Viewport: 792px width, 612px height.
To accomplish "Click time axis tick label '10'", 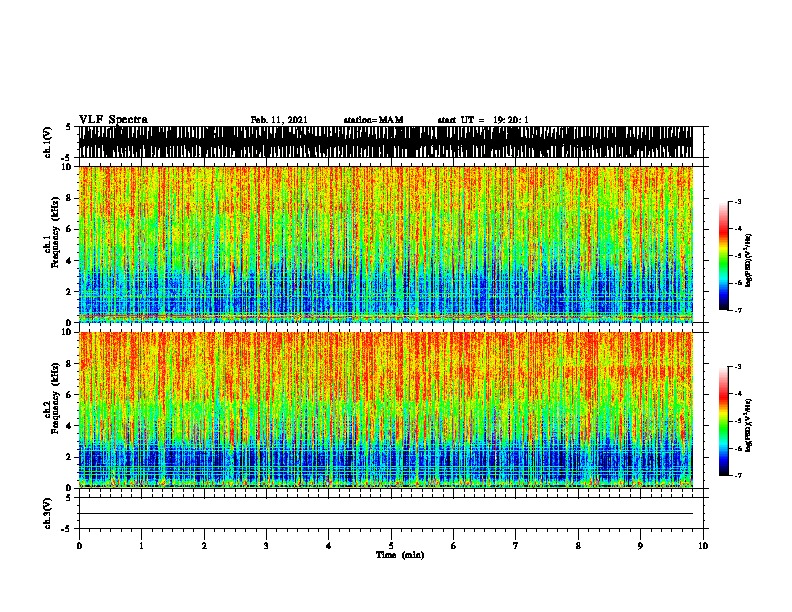I will tap(703, 546).
